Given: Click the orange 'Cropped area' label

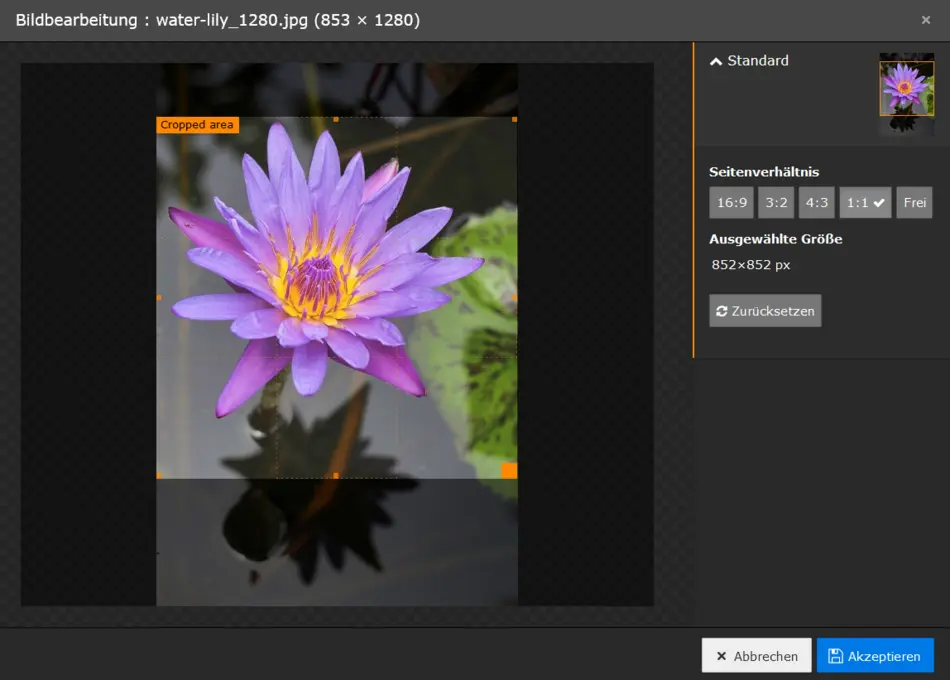Looking at the screenshot, I should [x=197, y=125].
